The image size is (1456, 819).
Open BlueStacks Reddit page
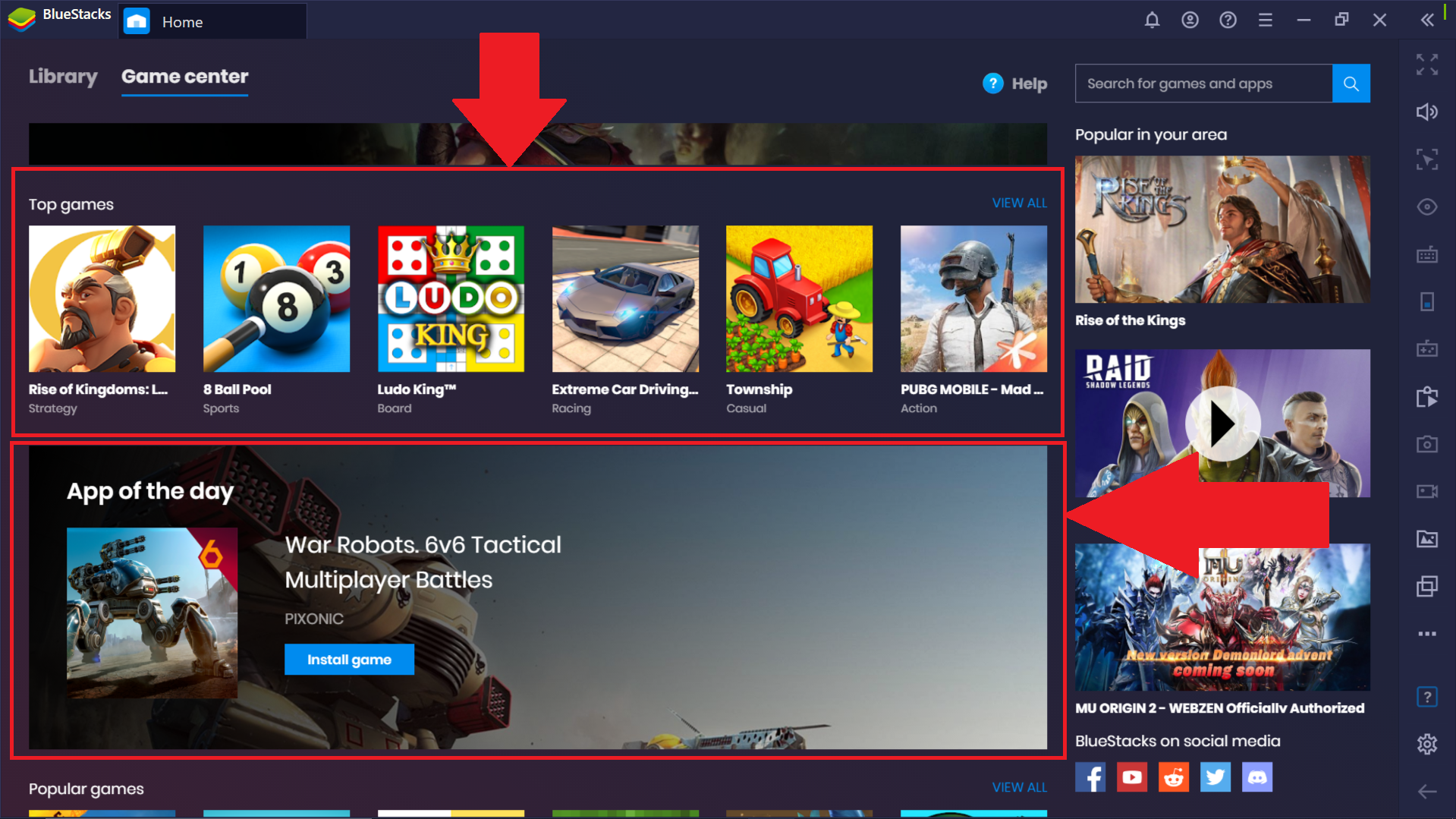[x=1174, y=777]
